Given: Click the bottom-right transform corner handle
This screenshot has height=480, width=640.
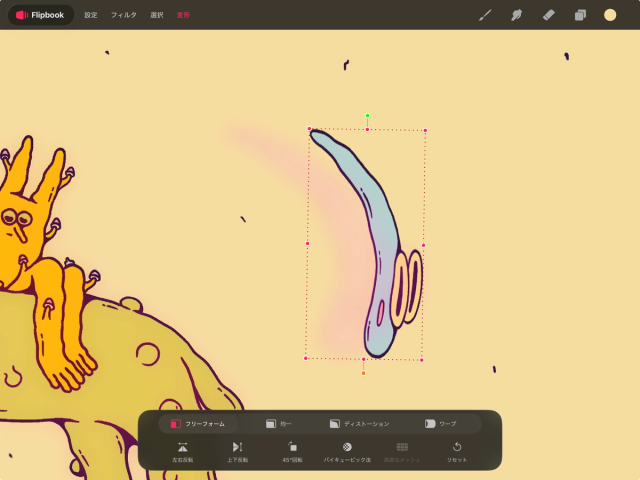Looking at the screenshot, I should coord(422,360).
